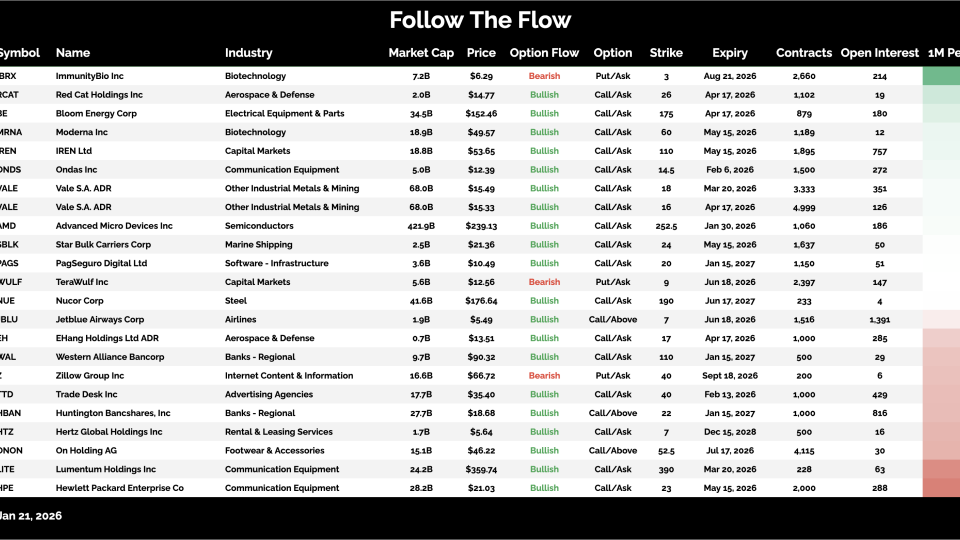960x540 pixels.
Task: Click the Open Interest column header
Action: tap(880, 53)
